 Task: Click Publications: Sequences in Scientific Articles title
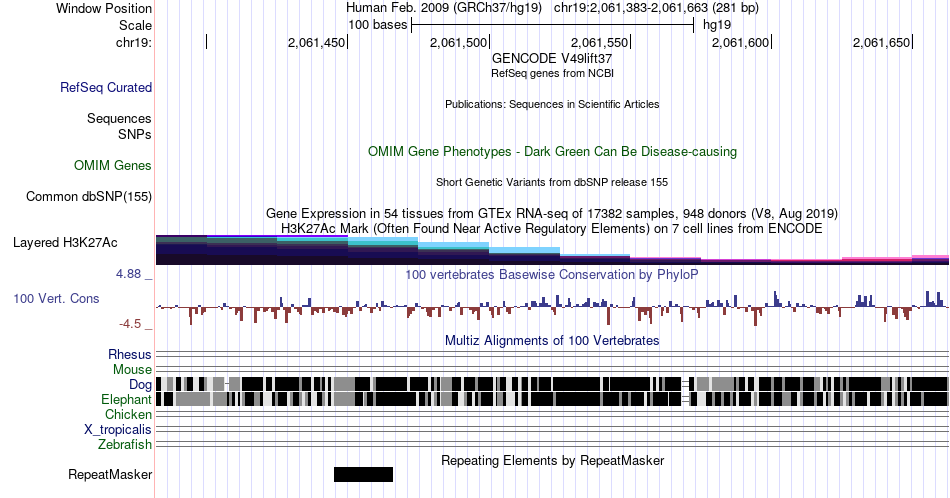552,104
